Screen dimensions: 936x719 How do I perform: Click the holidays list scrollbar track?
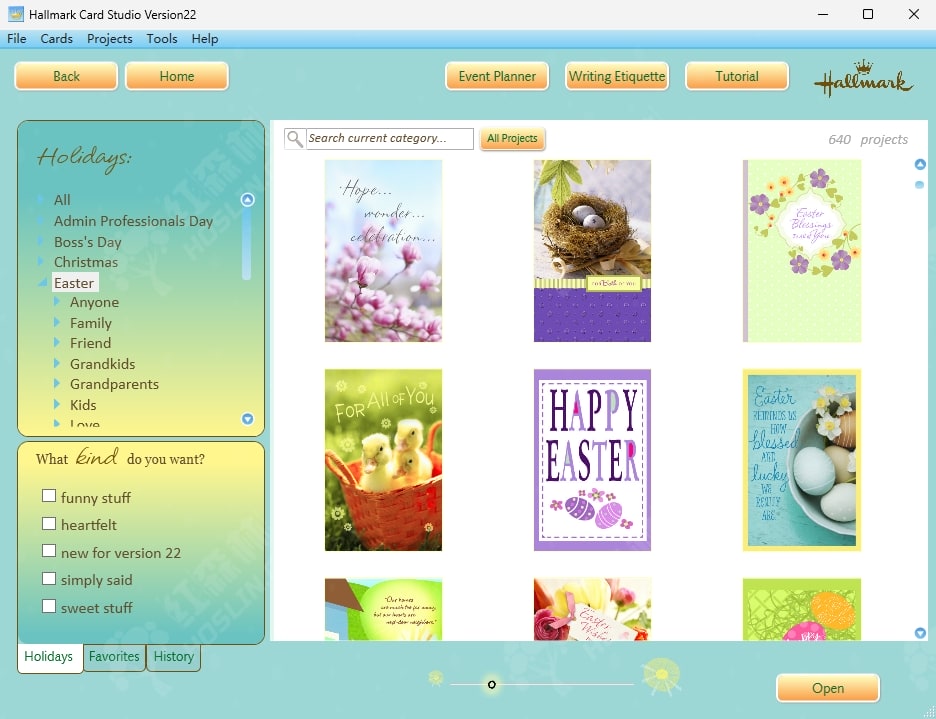pyautogui.click(x=247, y=243)
